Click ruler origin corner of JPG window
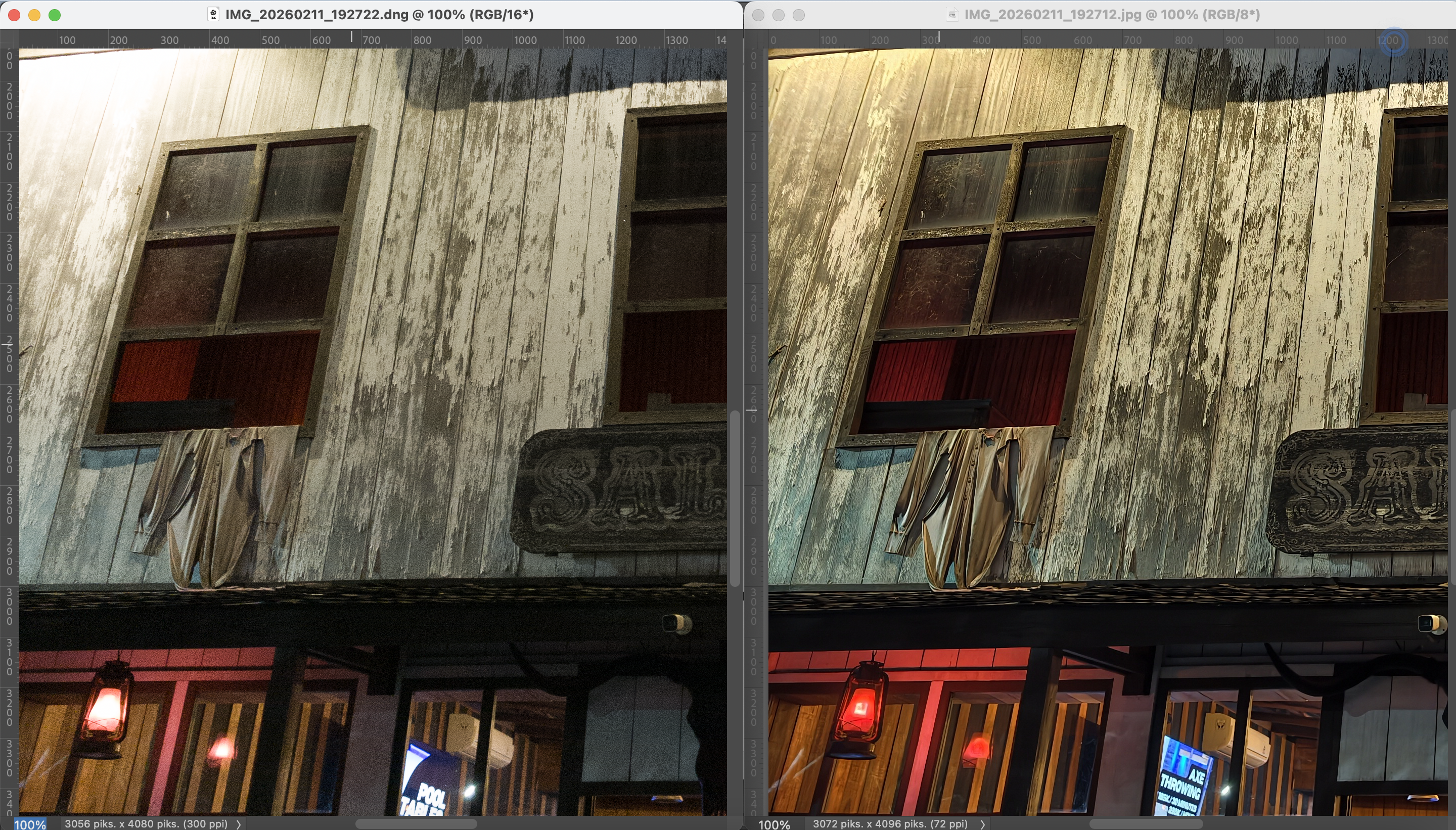Screen dimensions: 1456x830 [x=754, y=39]
